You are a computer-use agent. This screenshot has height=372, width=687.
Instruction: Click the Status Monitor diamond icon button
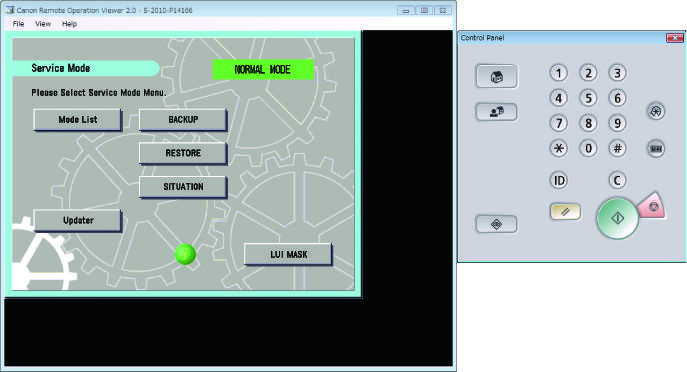pyautogui.click(x=496, y=224)
